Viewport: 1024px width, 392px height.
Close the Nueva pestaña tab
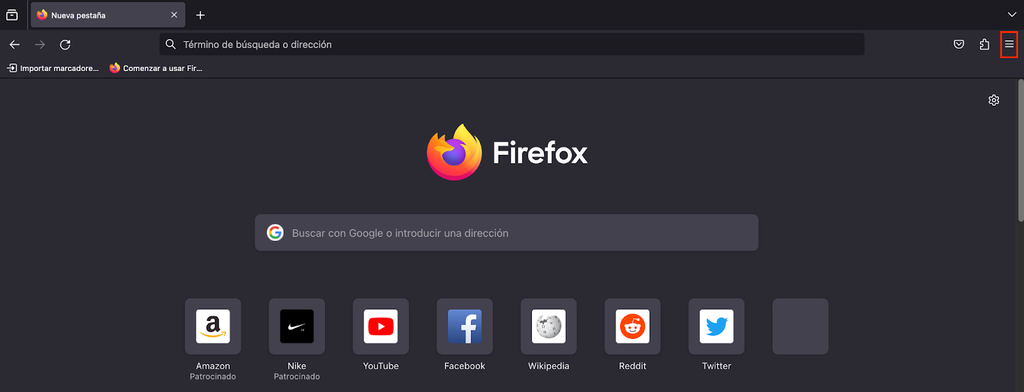point(174,15)
